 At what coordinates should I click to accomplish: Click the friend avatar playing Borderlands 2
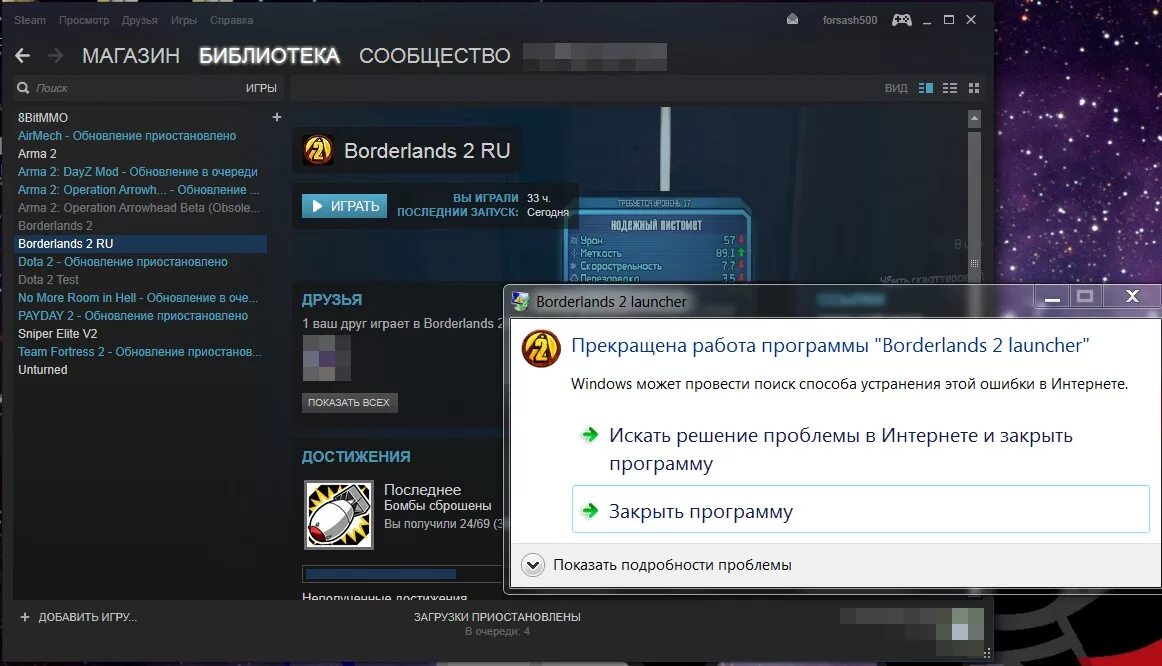(x=326, y=358)
